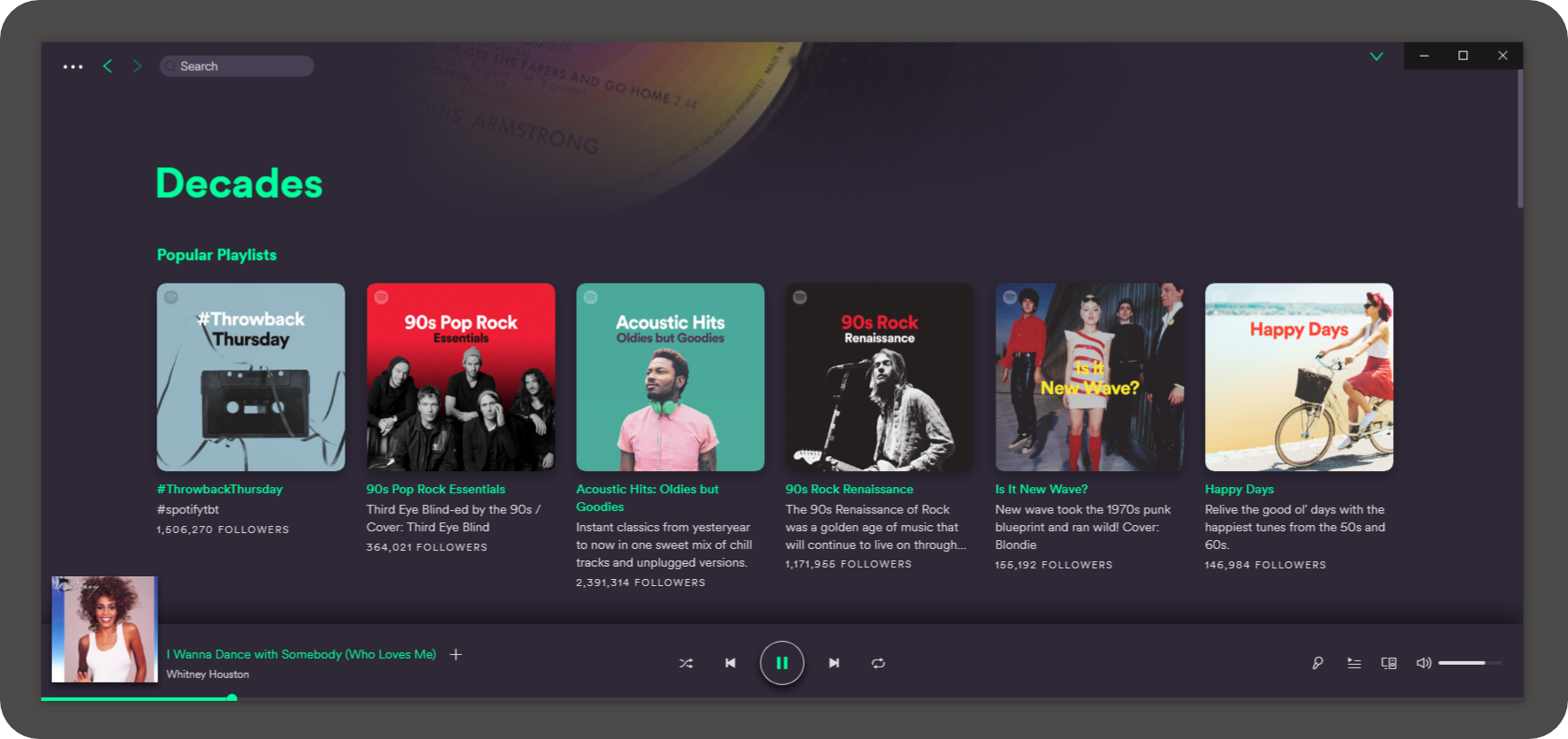Click the Popular Playlists heading
Image resolution: width=1568 pixels, height=739 pixels.
tap(216, 255)
